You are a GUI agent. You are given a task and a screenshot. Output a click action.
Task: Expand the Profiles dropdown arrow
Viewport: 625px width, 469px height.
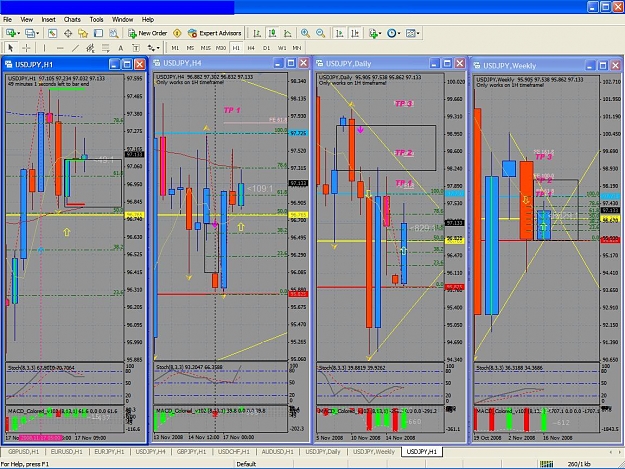[37, 33]
